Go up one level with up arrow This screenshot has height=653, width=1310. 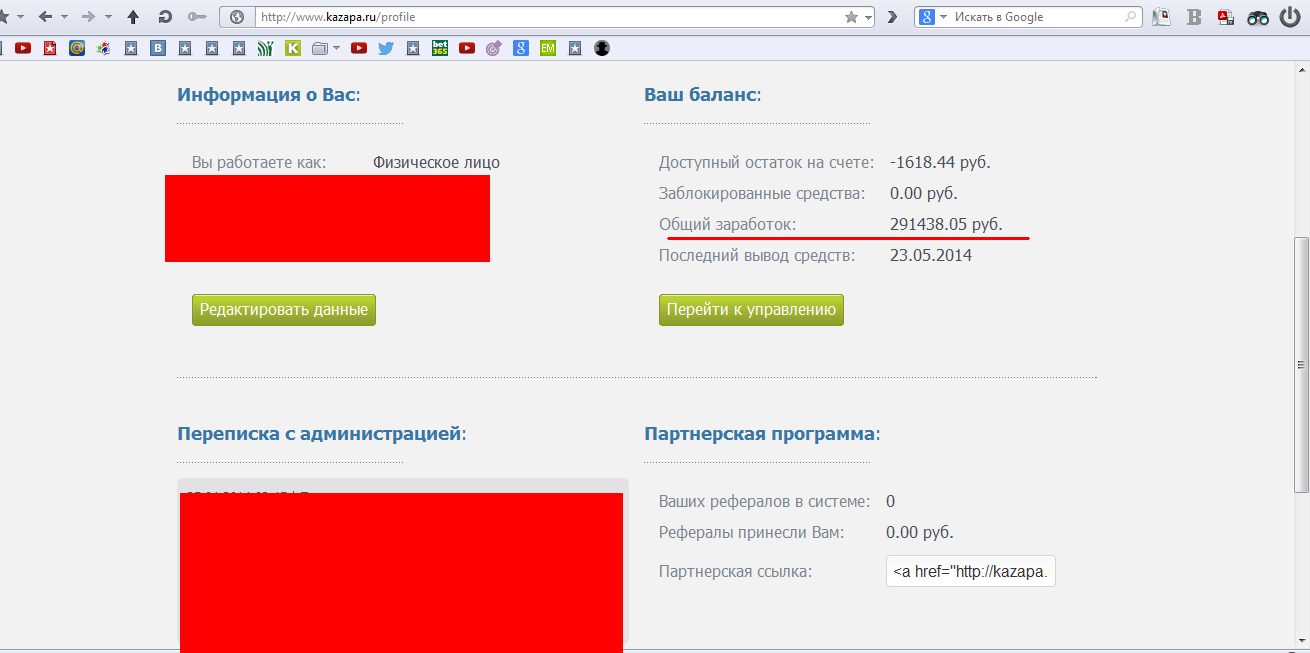[133, 17]
